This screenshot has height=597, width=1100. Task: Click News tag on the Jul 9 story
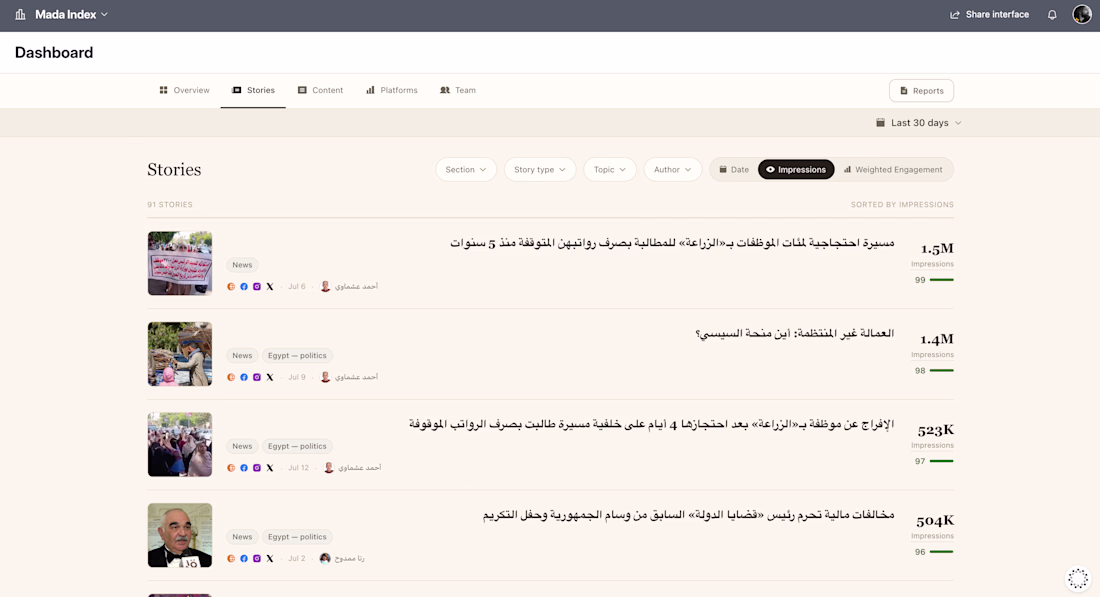tap(242, 356)
